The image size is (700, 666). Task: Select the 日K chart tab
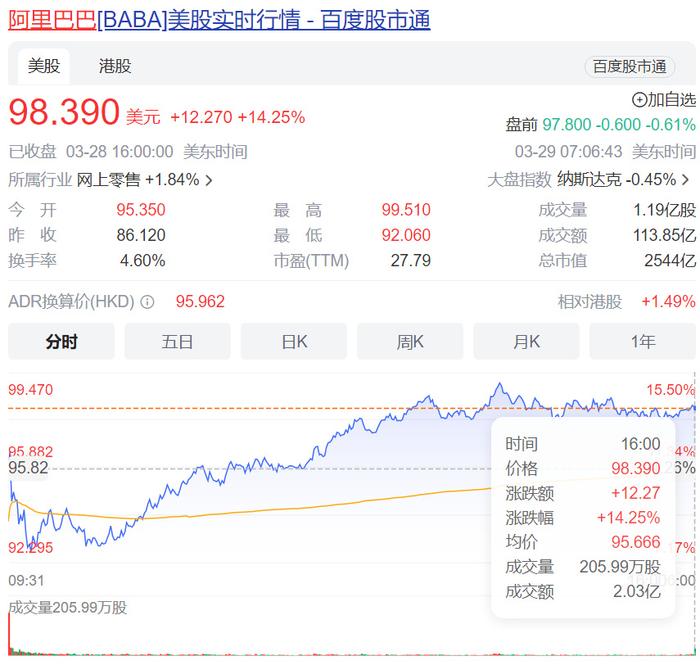tap(294, 341)
